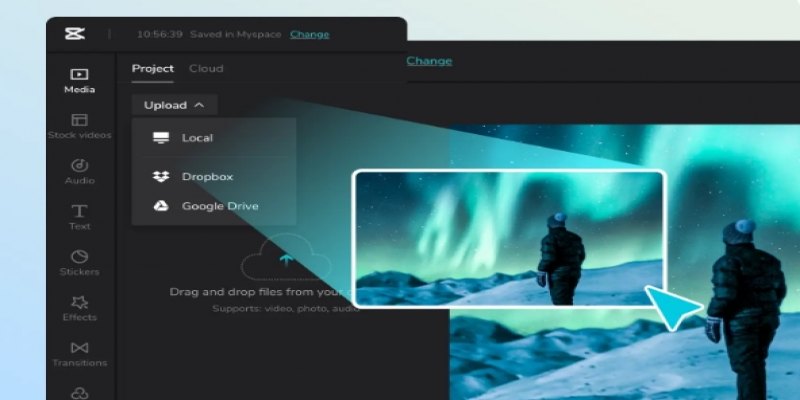Click the Local computer monitor icon

pos(161,138)
